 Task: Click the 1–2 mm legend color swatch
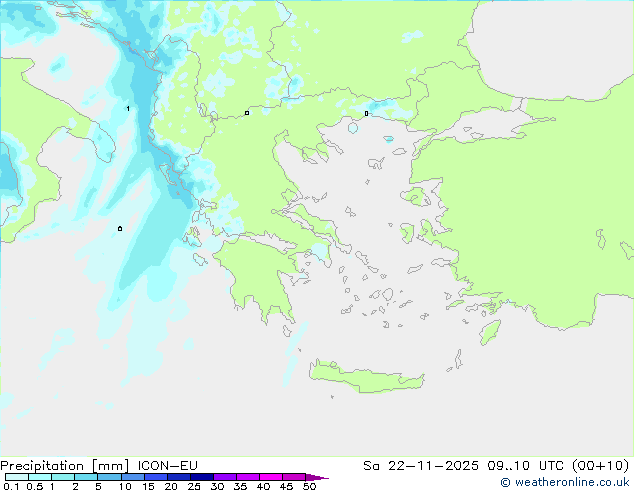coord(63,477)
